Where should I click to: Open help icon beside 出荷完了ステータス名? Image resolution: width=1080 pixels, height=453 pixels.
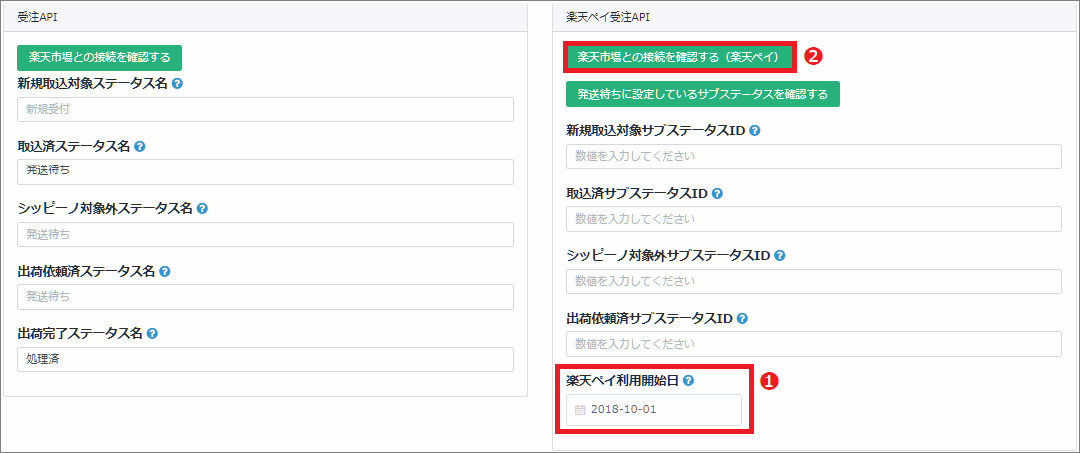click(152, 333)
